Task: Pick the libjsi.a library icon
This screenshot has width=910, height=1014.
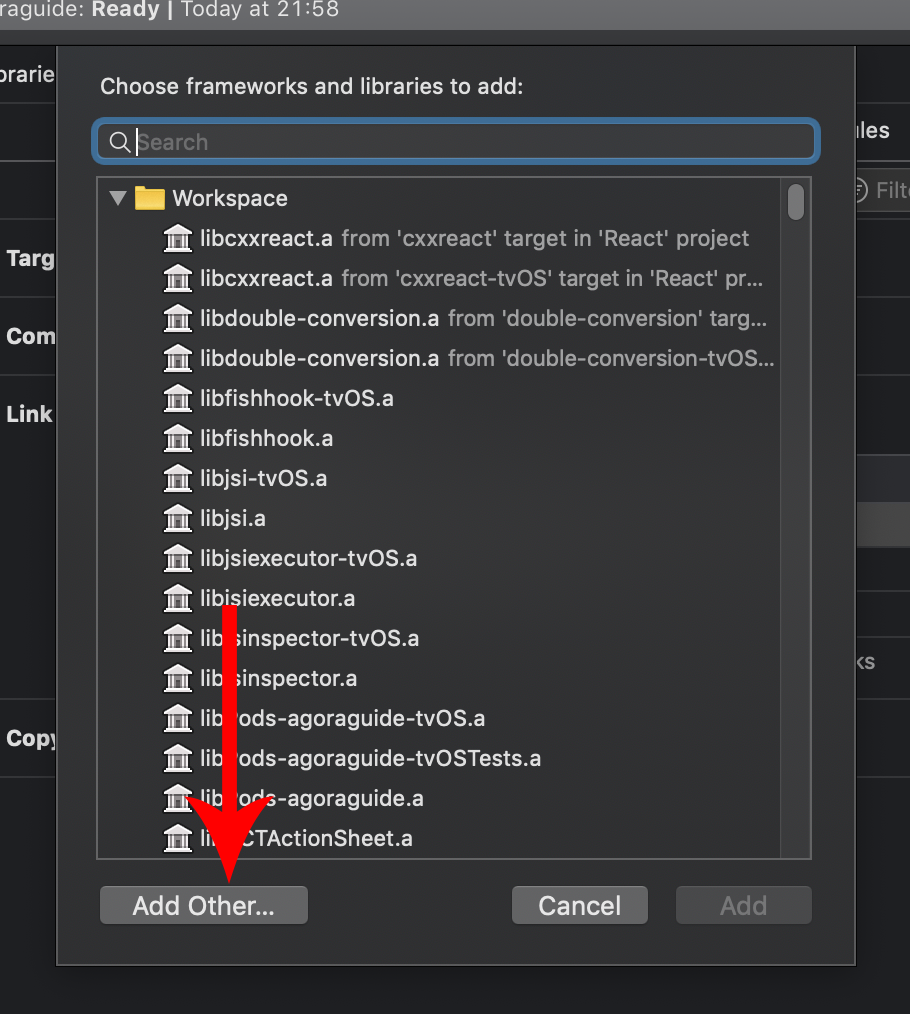Action: (177, 519)
